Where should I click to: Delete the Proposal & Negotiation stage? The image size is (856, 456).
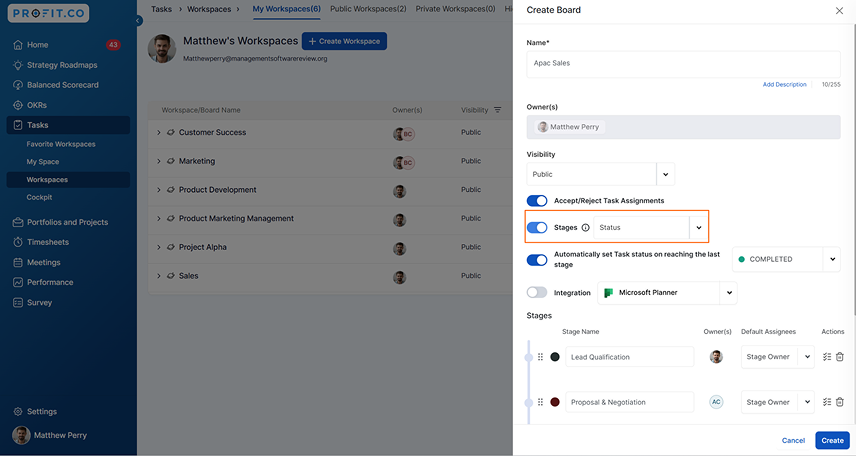(840, 402)
